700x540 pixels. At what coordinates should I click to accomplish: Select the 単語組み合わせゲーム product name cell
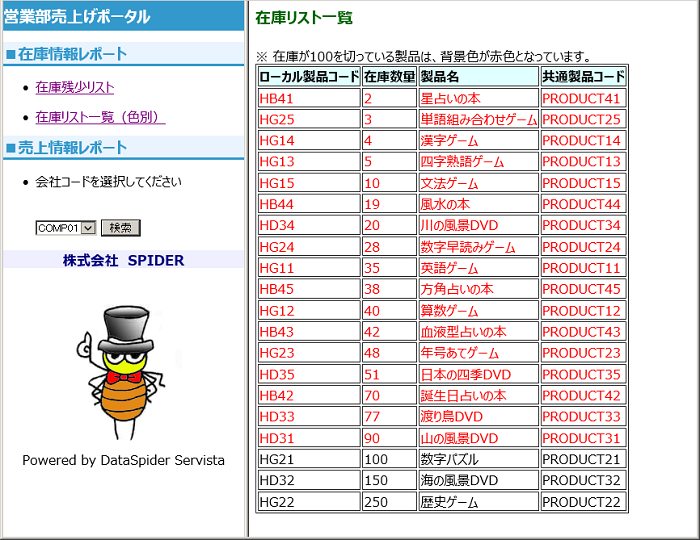[478, 120]
